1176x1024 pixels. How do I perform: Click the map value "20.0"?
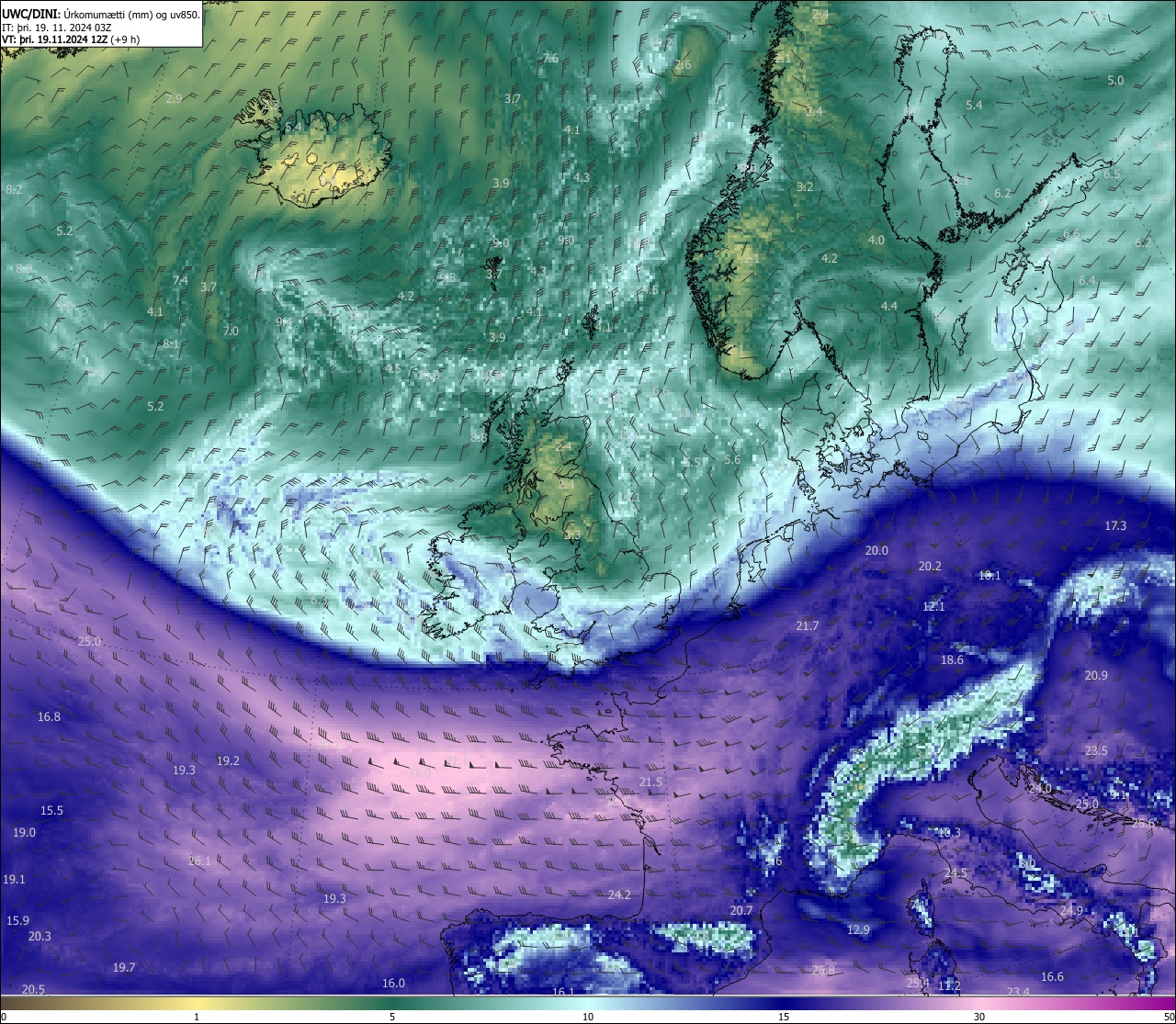[876, 550]
